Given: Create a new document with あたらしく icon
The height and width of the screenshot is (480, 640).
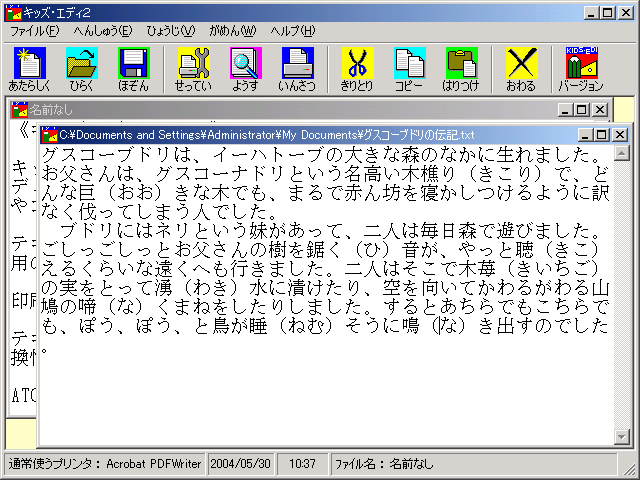Looking at the screenshot, I should tap(29, 69).
